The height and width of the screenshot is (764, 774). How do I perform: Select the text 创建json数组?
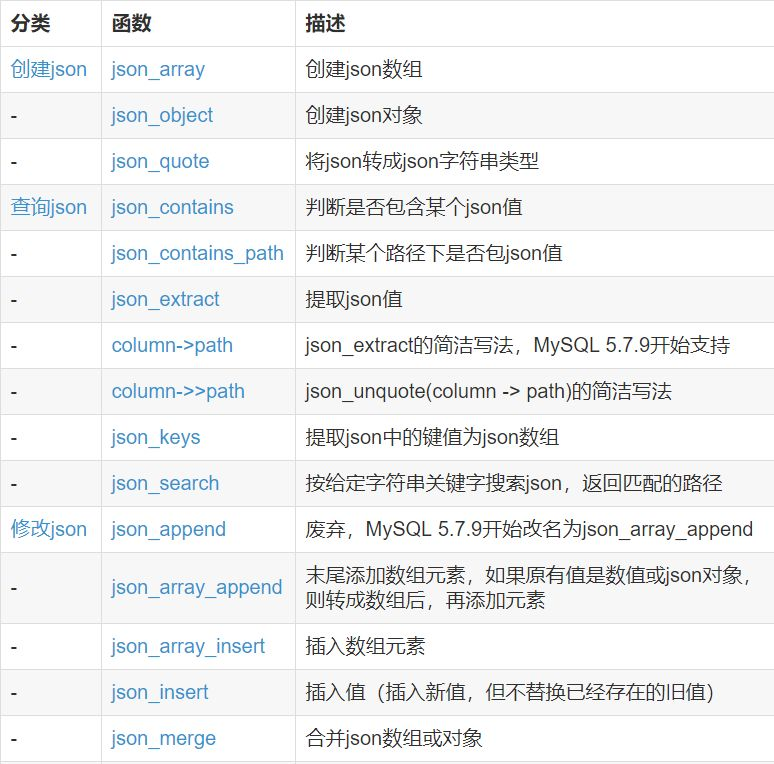coord(364,69)
